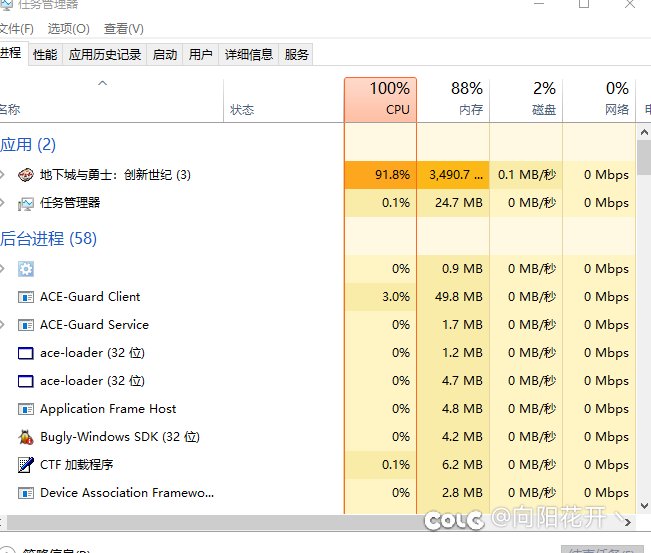Click the Device Association Framework icon
Image resolution: width=651 pixels, height=553 pixels.
tap(26, 493)
